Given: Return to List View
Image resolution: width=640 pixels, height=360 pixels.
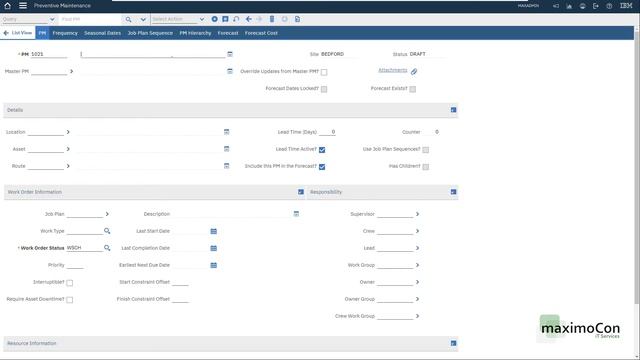Looking at the screenshot, I should point(18,33).
